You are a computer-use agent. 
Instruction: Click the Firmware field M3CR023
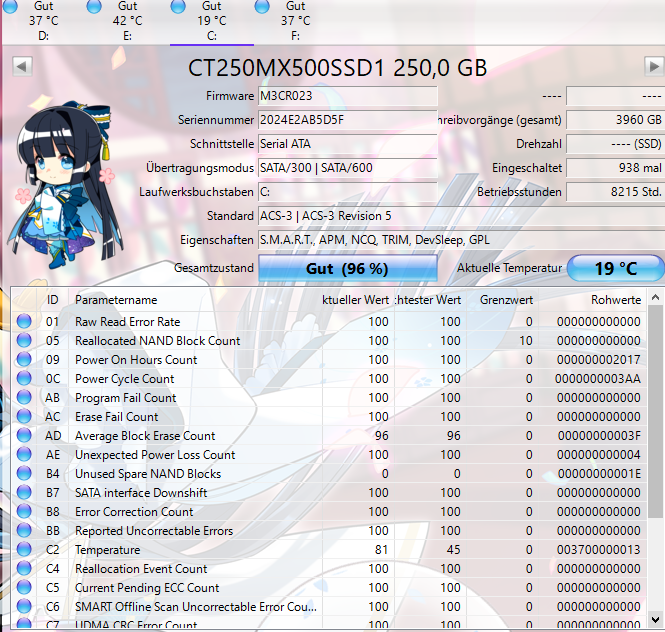(347, 96)
